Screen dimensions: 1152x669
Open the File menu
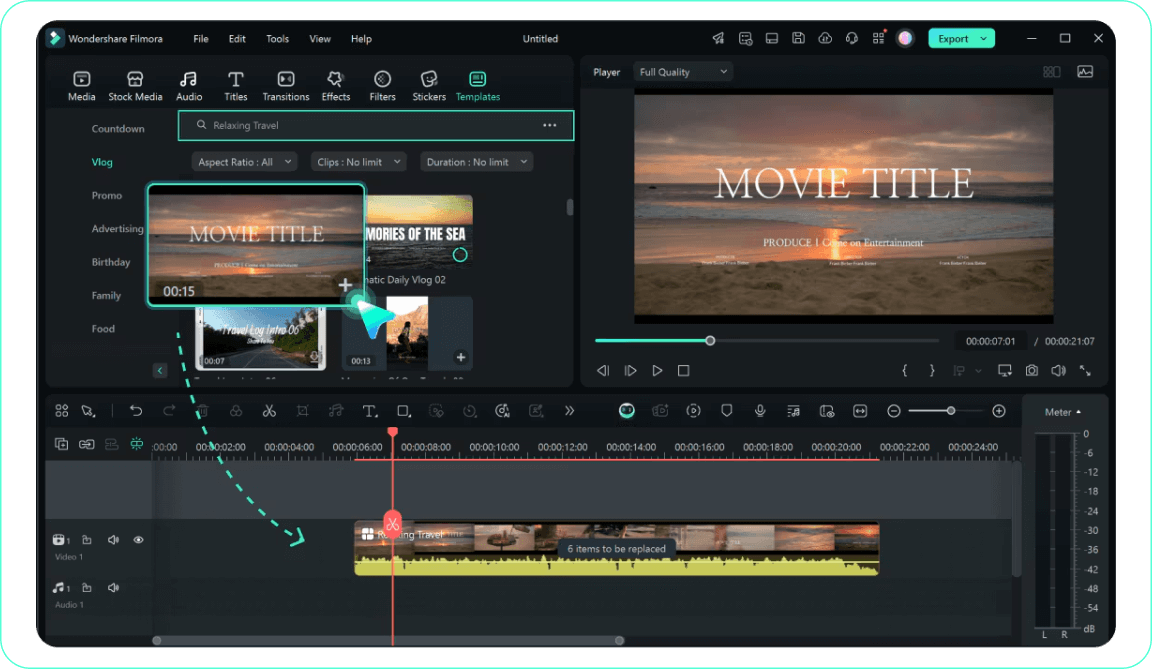coord(201,39)
